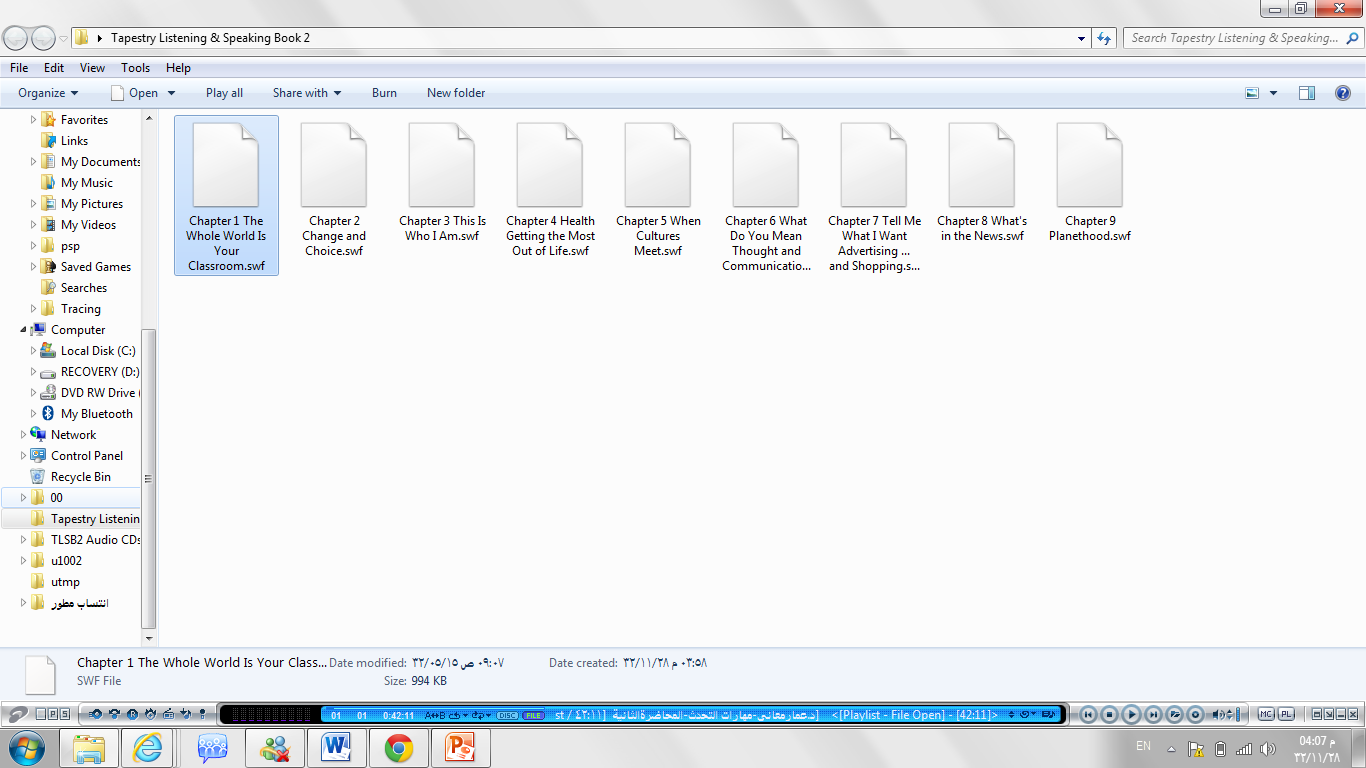
Task: Switch jetAudio to DISC mode
Action: [x=507, y=715]
